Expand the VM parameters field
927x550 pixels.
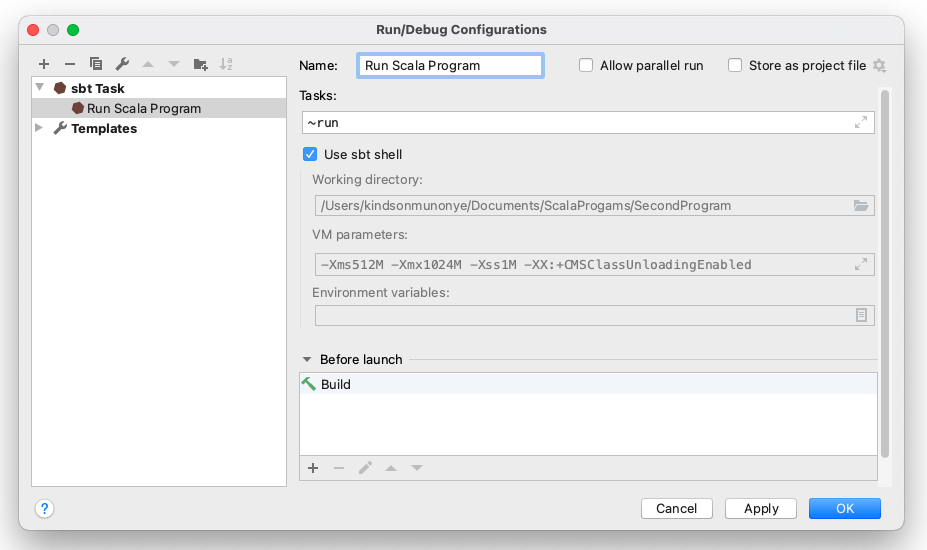[861, 264]
